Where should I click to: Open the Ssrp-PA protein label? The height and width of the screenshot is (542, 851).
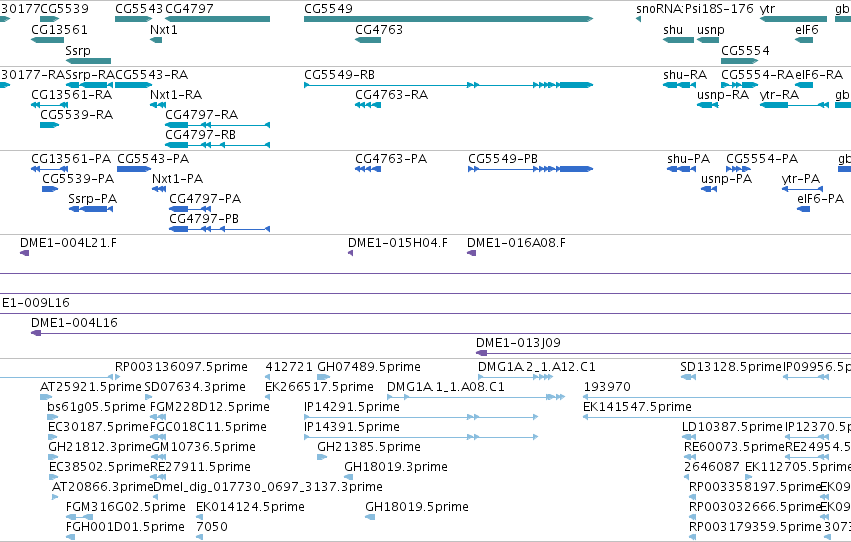[93, 199]
